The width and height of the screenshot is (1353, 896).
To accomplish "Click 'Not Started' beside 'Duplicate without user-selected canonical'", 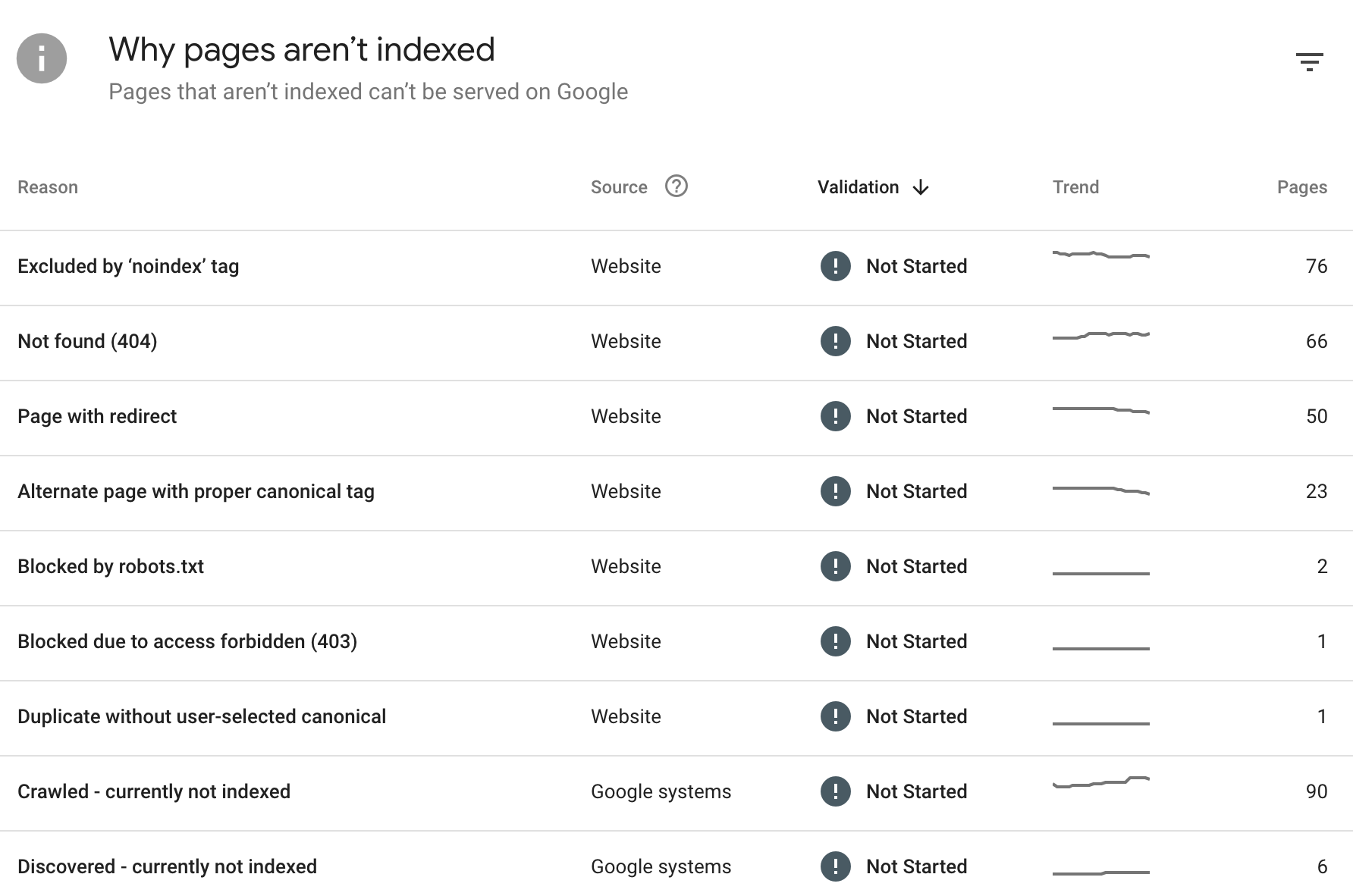I will coord(916,716).
